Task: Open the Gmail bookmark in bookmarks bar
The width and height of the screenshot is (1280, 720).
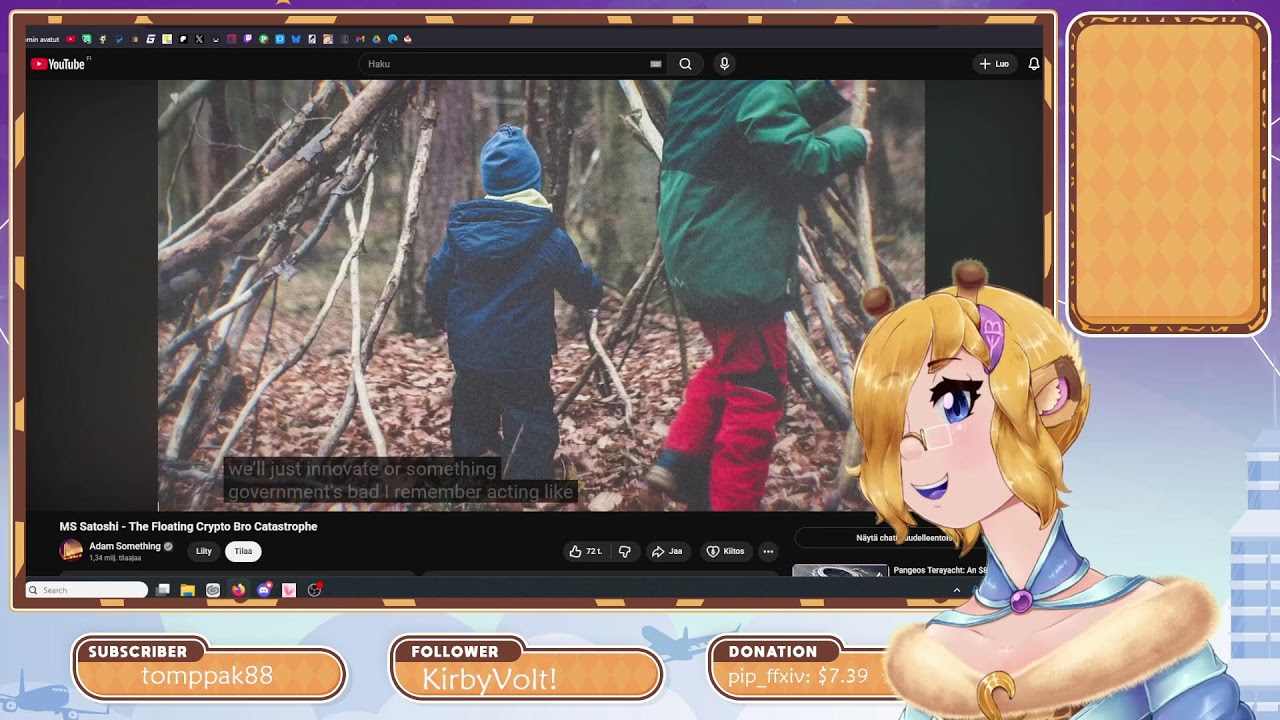Action: (x=360, y=39)
